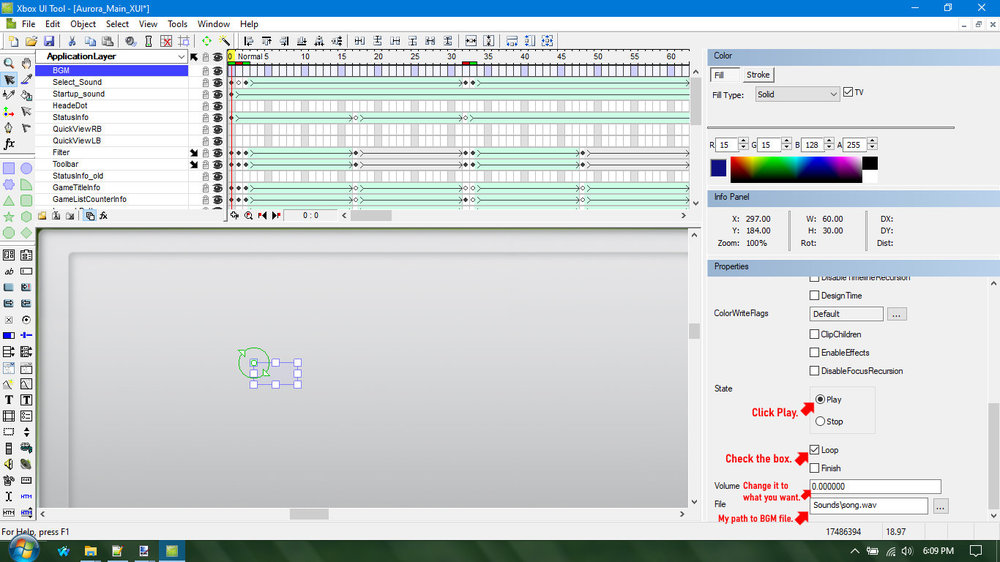
Task: Select the Star shape tool
Action: [x=9, y=217]
